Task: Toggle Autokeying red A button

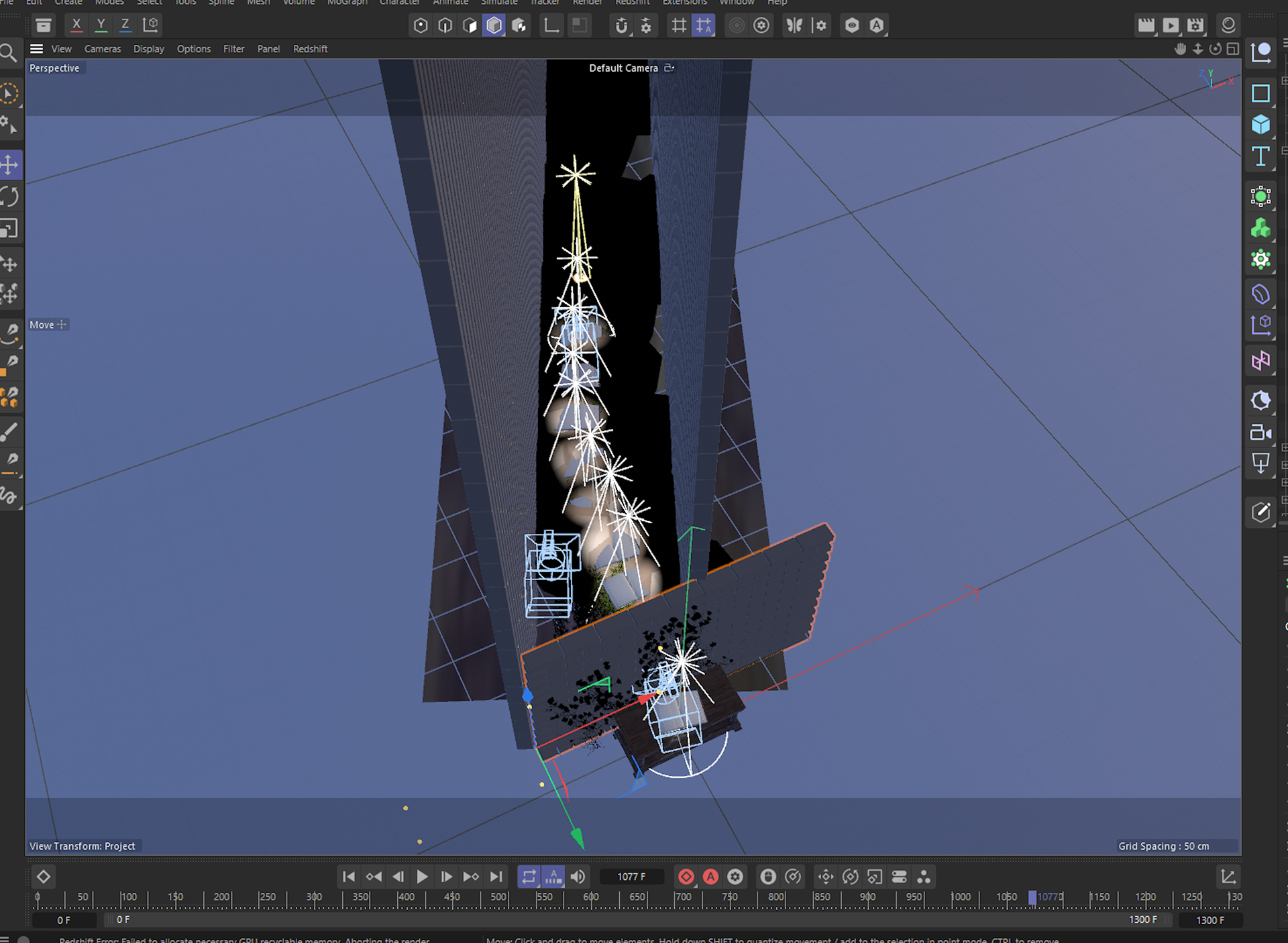Action: (710, 877)
